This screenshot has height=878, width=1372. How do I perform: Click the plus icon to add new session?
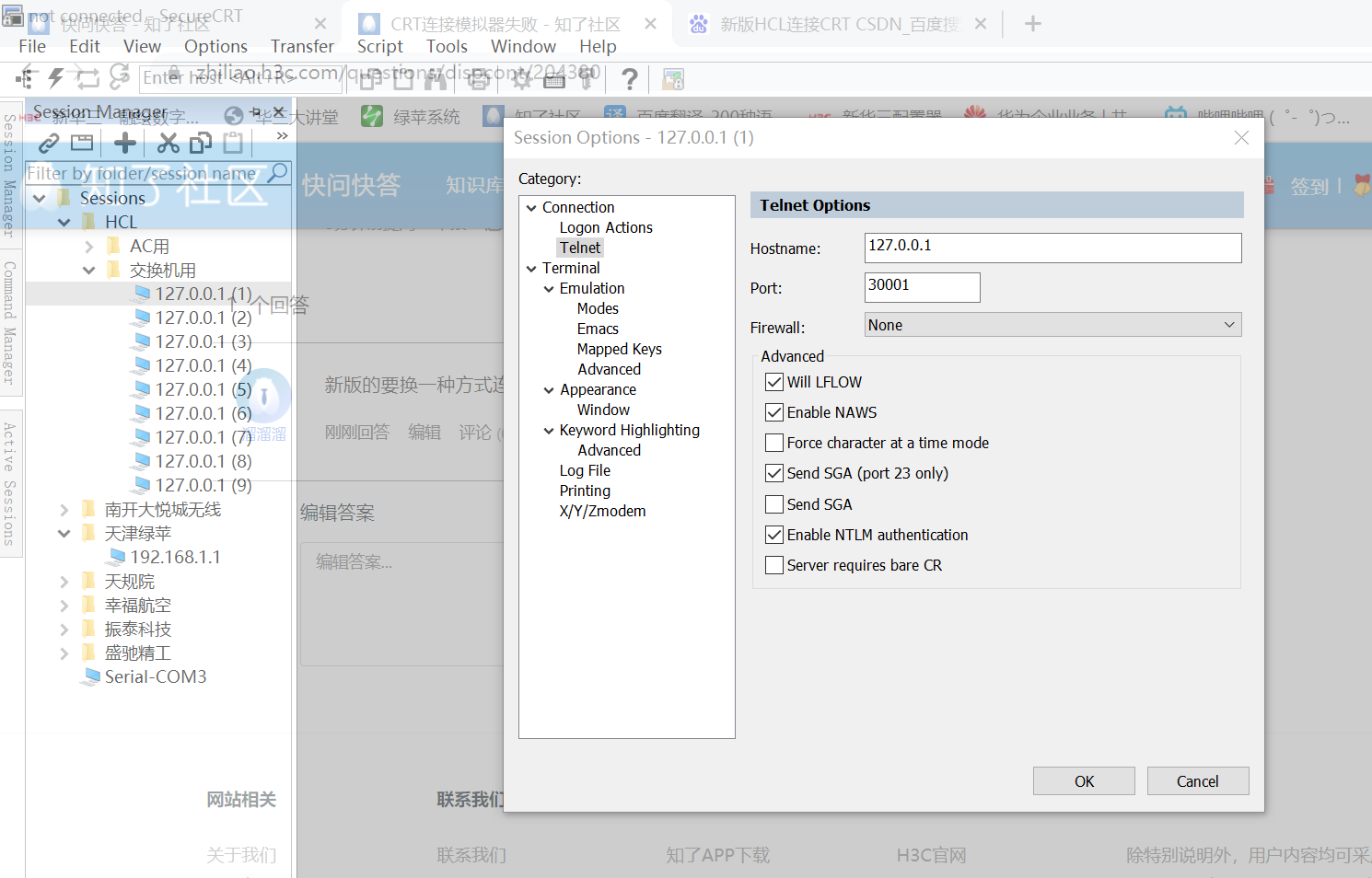(125, 143)
